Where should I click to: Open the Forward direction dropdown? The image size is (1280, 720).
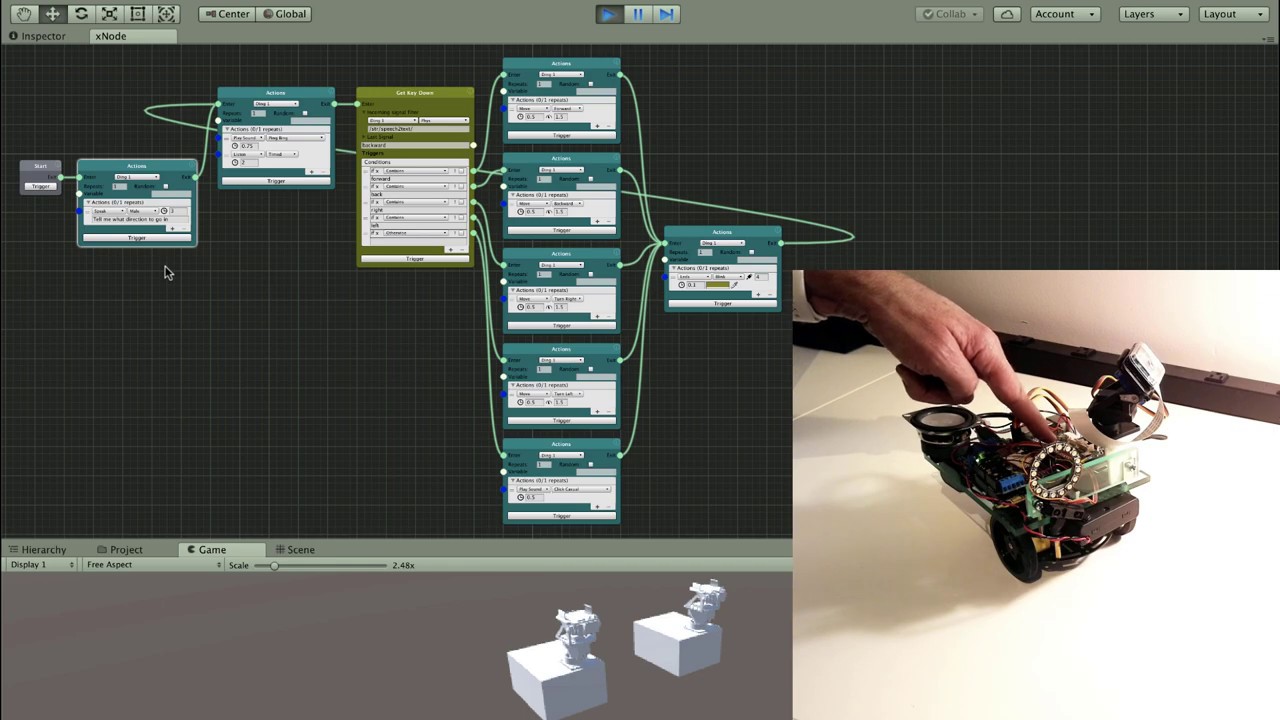pyautogui.click(x=567, y=108)
